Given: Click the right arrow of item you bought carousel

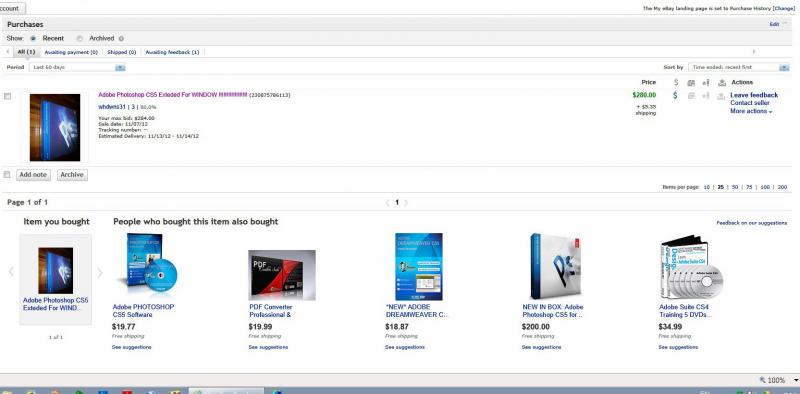Looking at the screenshot, I should [100, 273].
